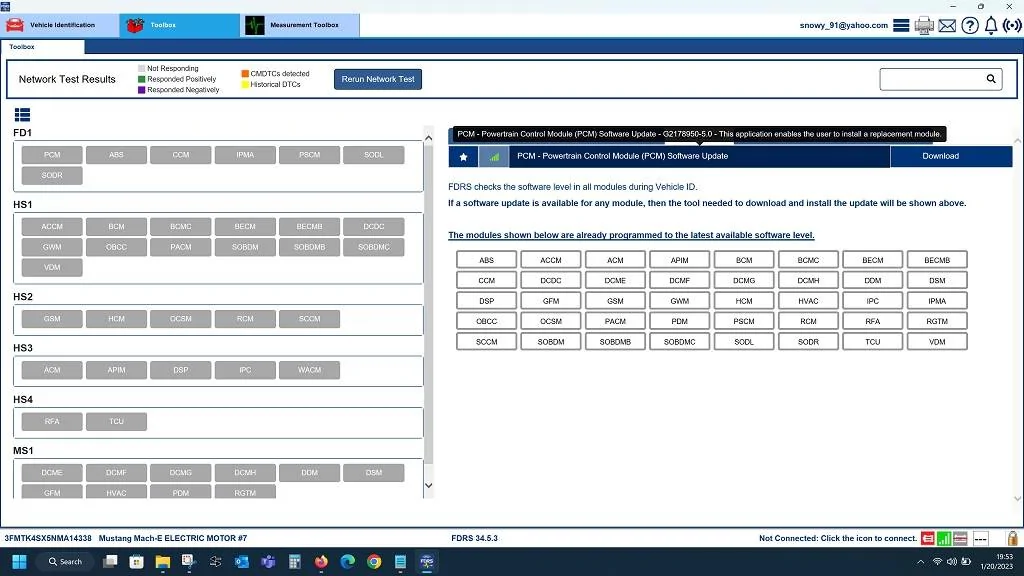Open Microsoft Teams from taskbar
Screen dimensions: 1024x576
268,562
